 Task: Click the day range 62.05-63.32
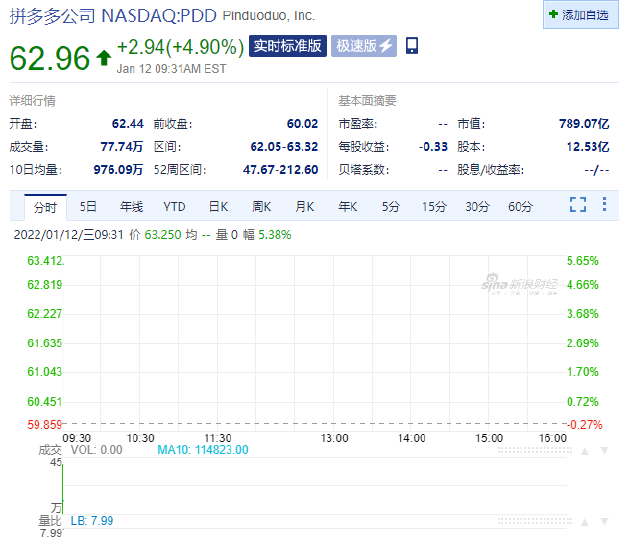click(x=284, y=147)
